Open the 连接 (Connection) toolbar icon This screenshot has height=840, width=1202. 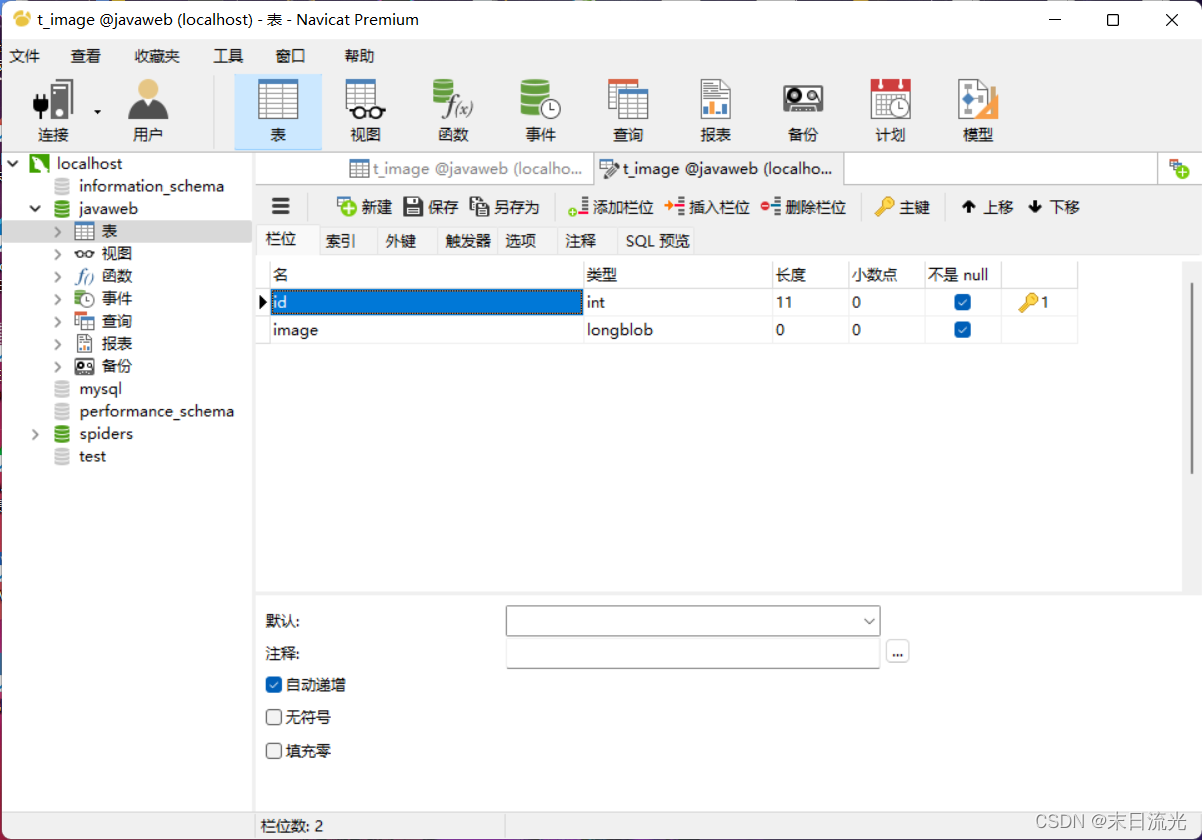(53, 111)
